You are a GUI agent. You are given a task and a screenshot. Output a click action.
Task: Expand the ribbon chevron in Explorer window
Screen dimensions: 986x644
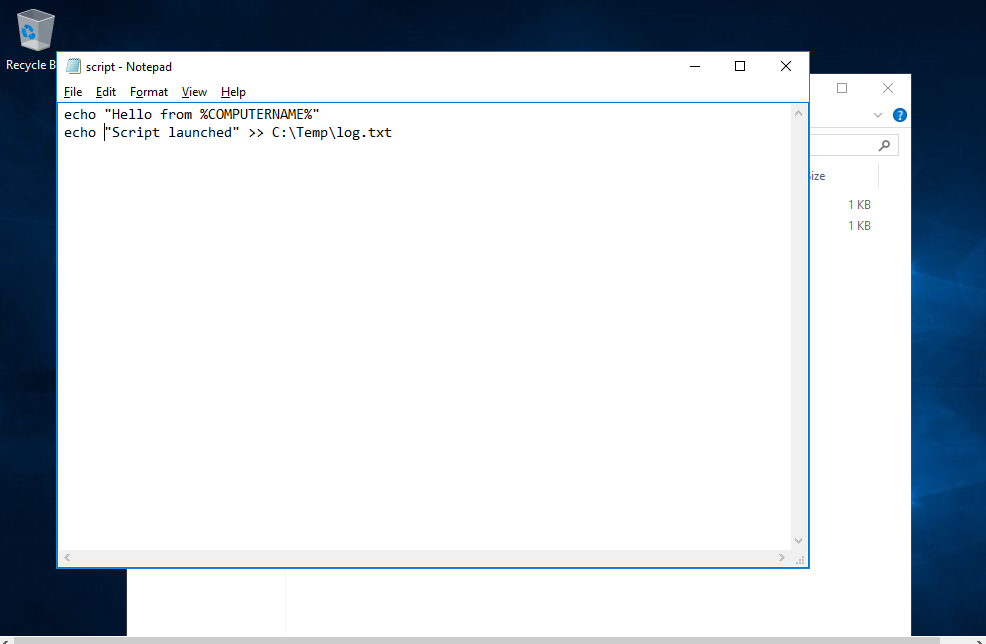tap(878, 115)
